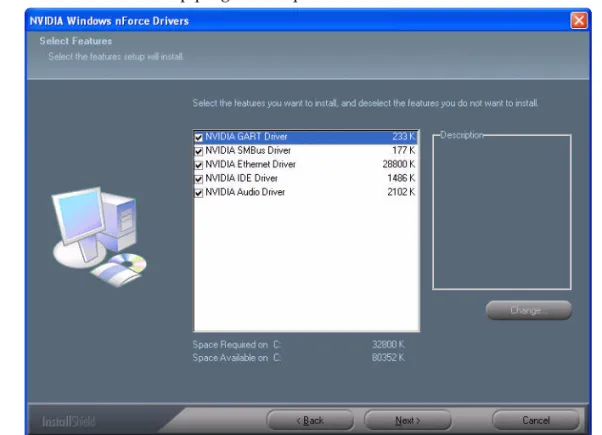Cancel the driver installation
602x435 pixels.
536,420
